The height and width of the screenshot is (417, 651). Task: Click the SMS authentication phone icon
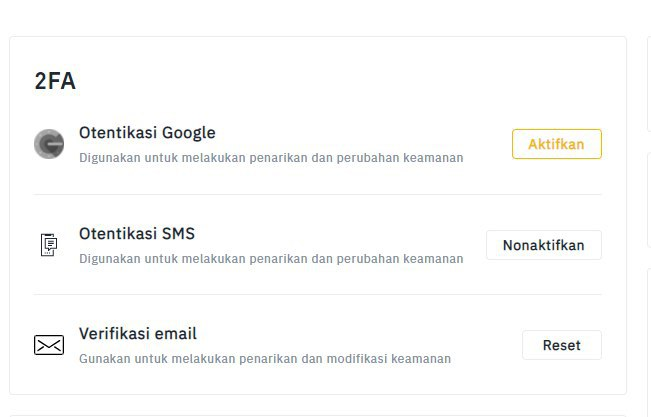(49, 245)
